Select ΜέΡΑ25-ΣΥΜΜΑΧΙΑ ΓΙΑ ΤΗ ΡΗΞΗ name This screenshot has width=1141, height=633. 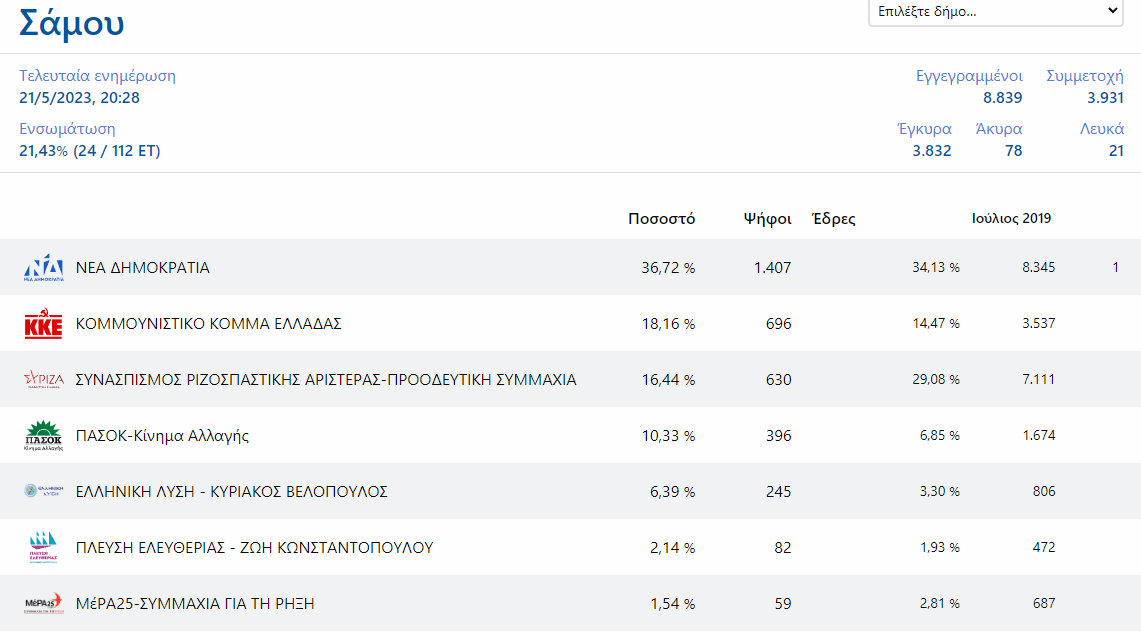click(195, 604)
